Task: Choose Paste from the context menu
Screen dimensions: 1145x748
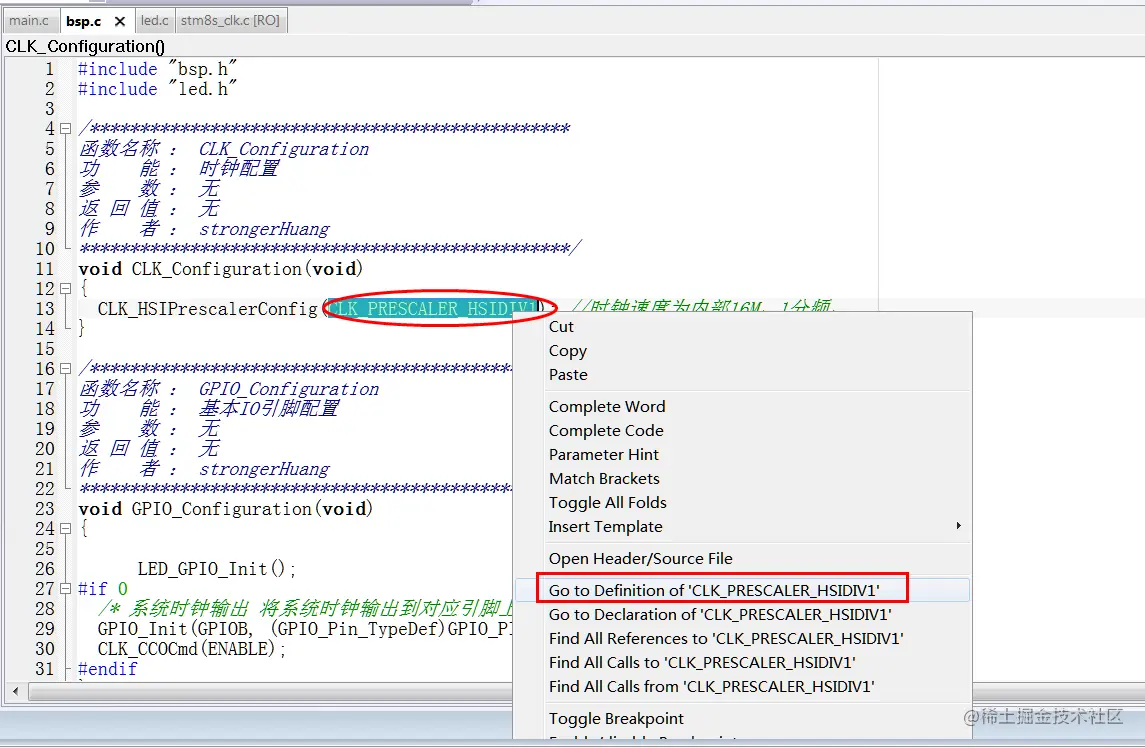Action: tap(743, 375)
